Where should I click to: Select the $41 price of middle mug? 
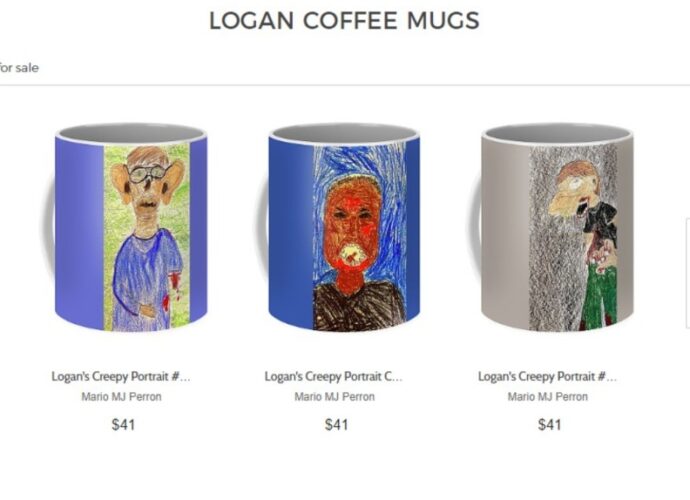point(337,425)
